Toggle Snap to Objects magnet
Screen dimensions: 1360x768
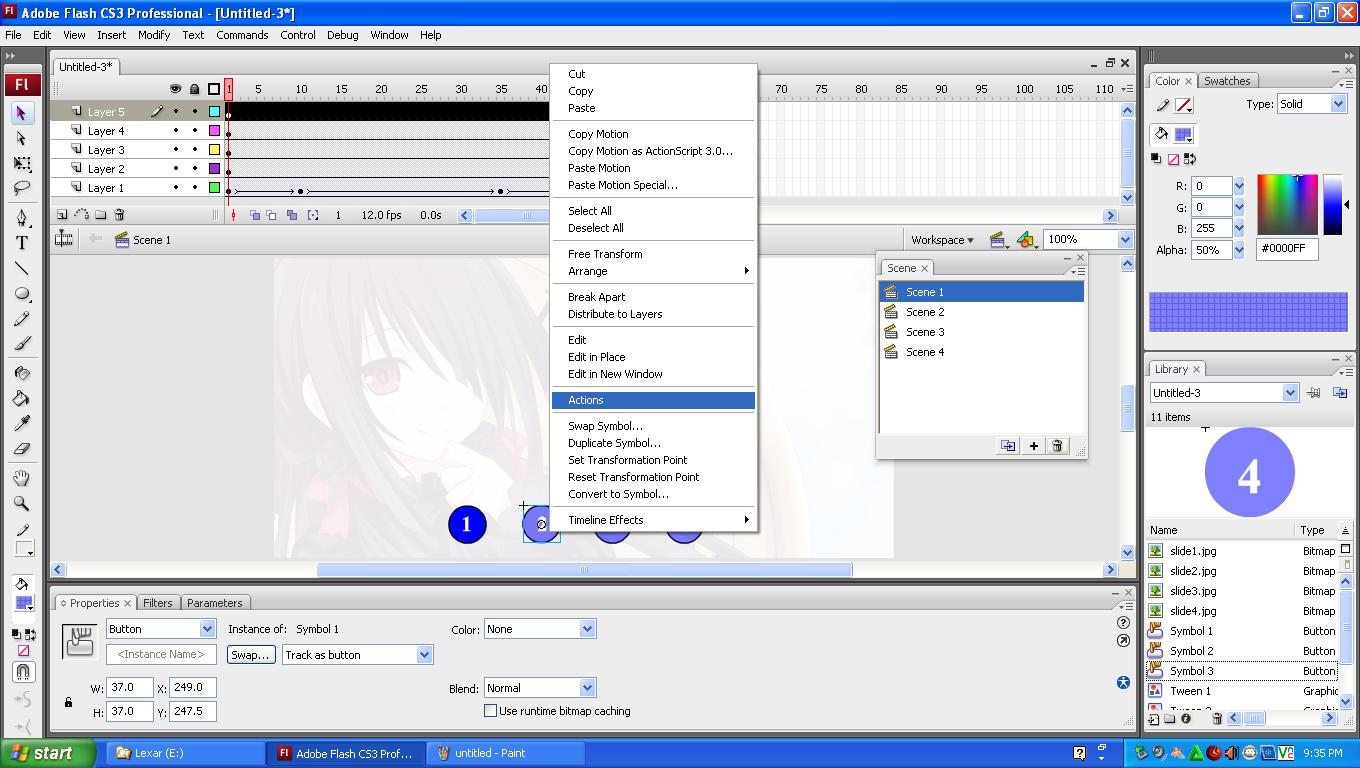(x=22, y=672)
